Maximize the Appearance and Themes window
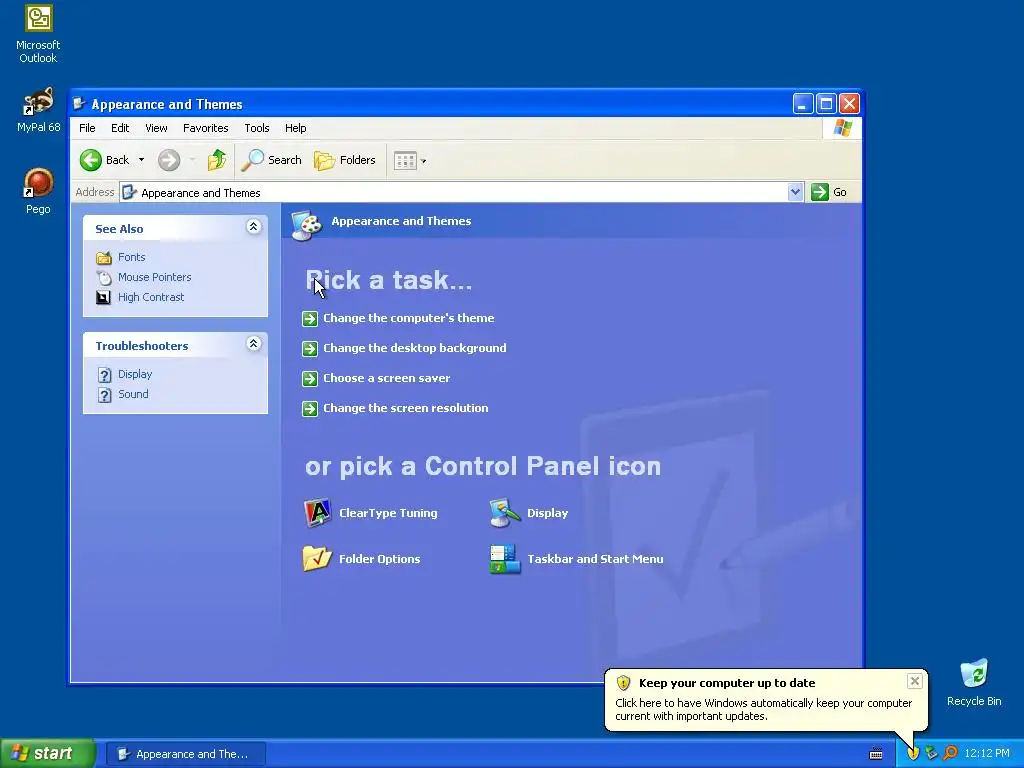This screenshot has height=768, width=1024. click(x=826, y=104)
